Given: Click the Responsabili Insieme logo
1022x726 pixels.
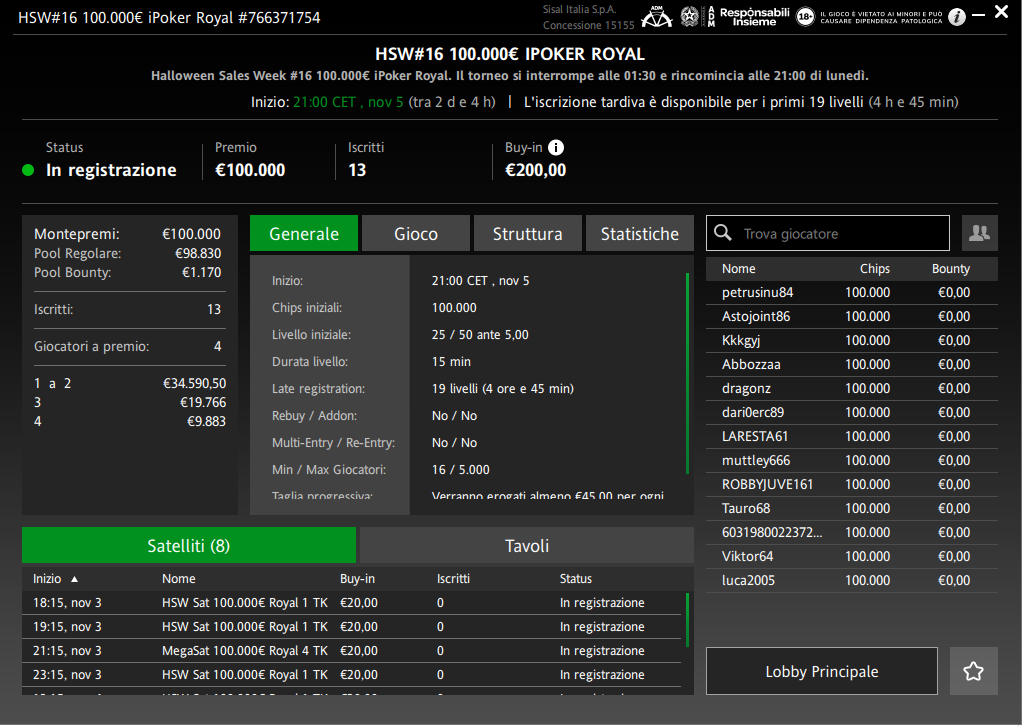Looking at the screenshot, I should click(x=754, y=17).
